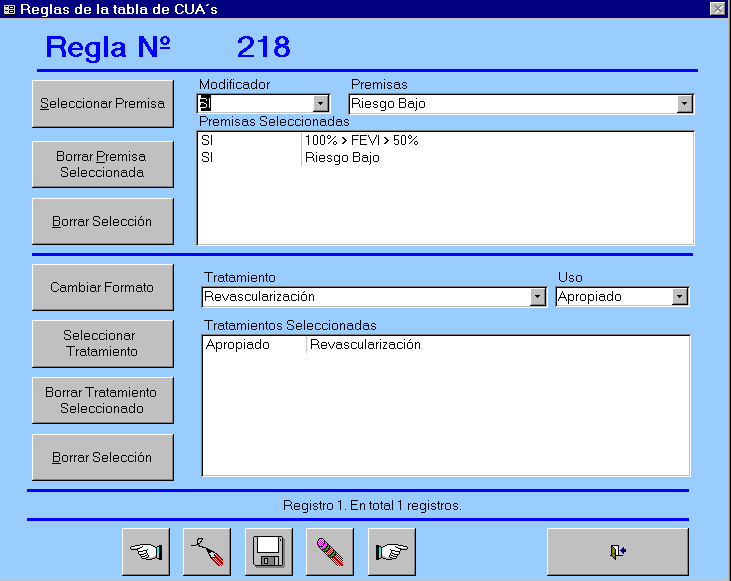Expand the Premisas dropdown list
The height and width of the screenshot is (581, 731).
pos(684,103)
